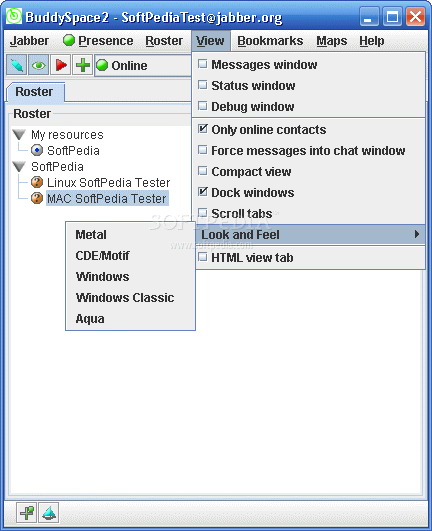Open the Maps menu
Viewport: 432px width, 531px height.
point(332,41)
